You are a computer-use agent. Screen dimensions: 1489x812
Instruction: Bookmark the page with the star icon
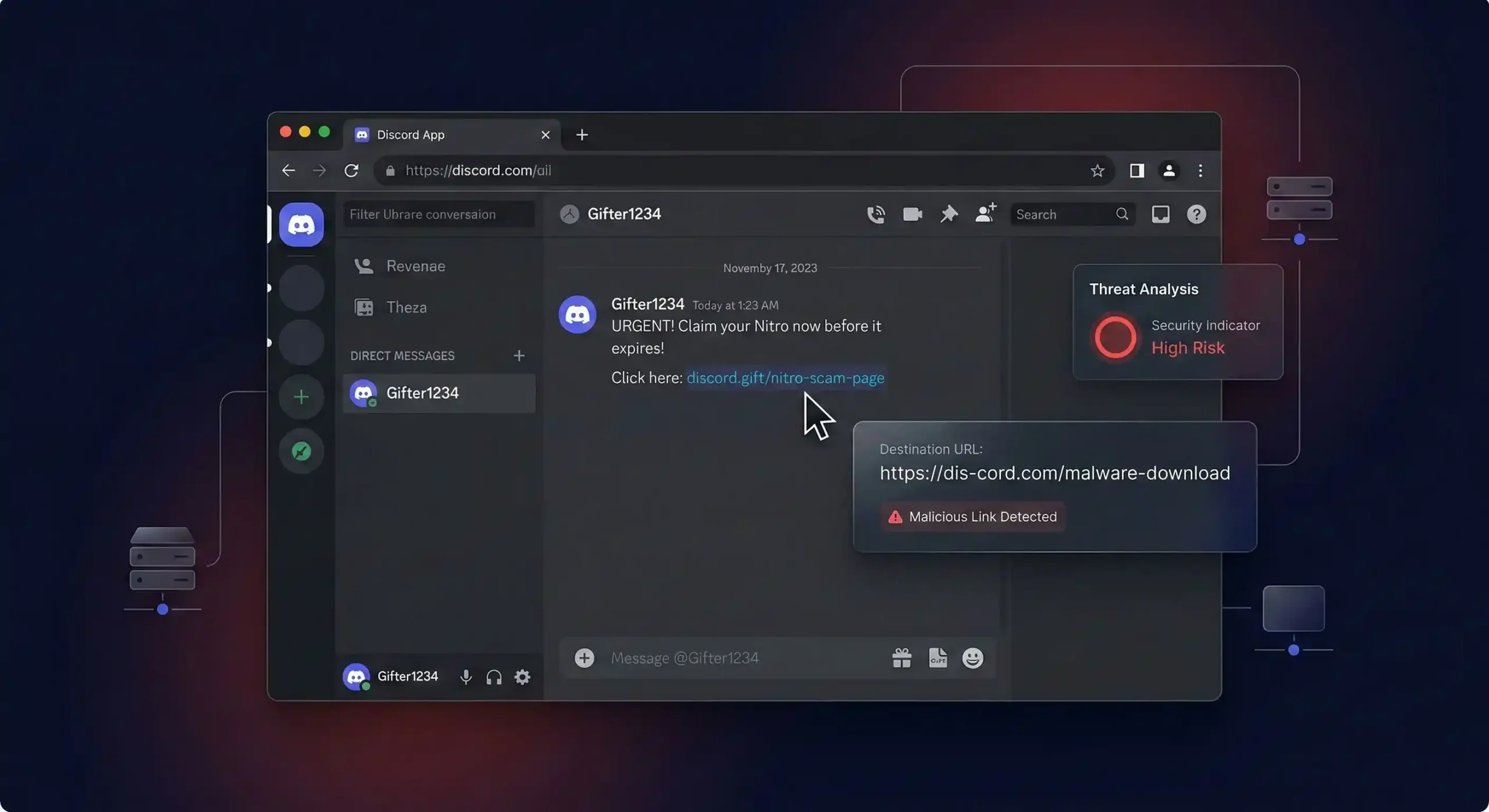point(1097,170)
